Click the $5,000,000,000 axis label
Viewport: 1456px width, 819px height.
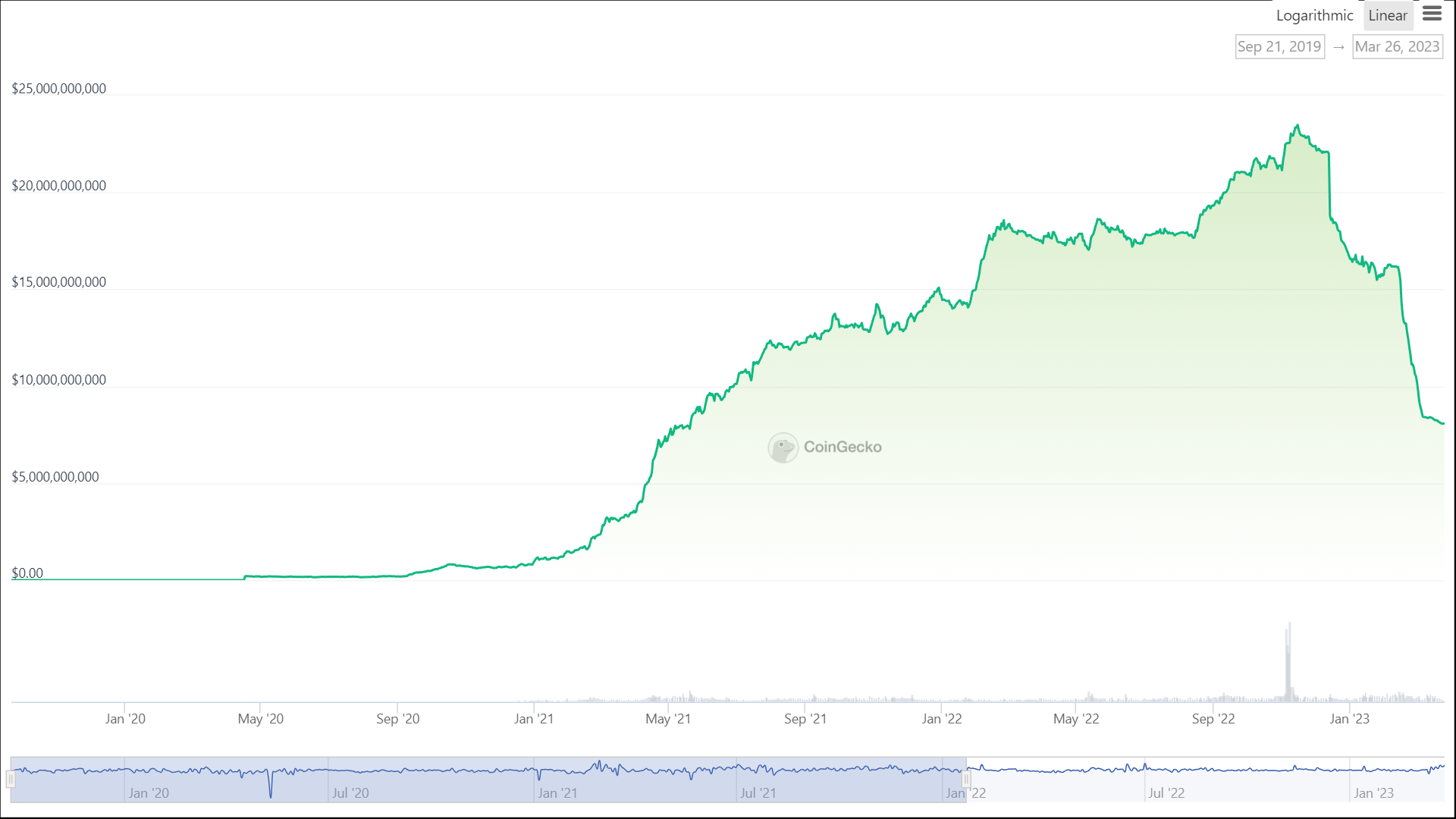tap(55, 477)
